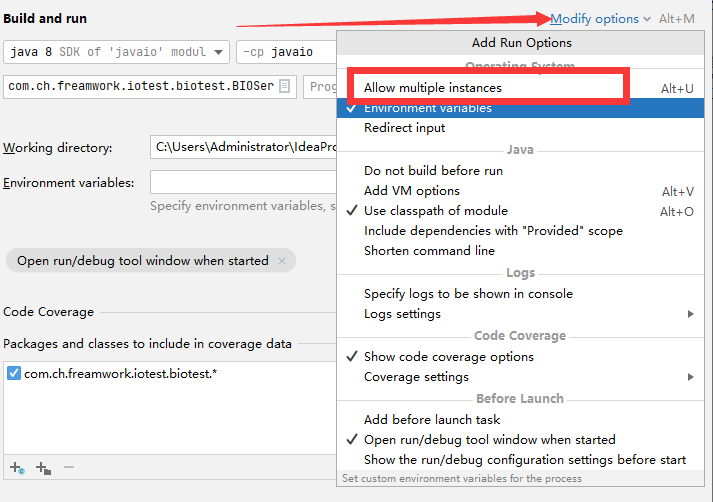Click 'Add before launch task' option
Screen dimensions: 713x502
coord(432,420)
